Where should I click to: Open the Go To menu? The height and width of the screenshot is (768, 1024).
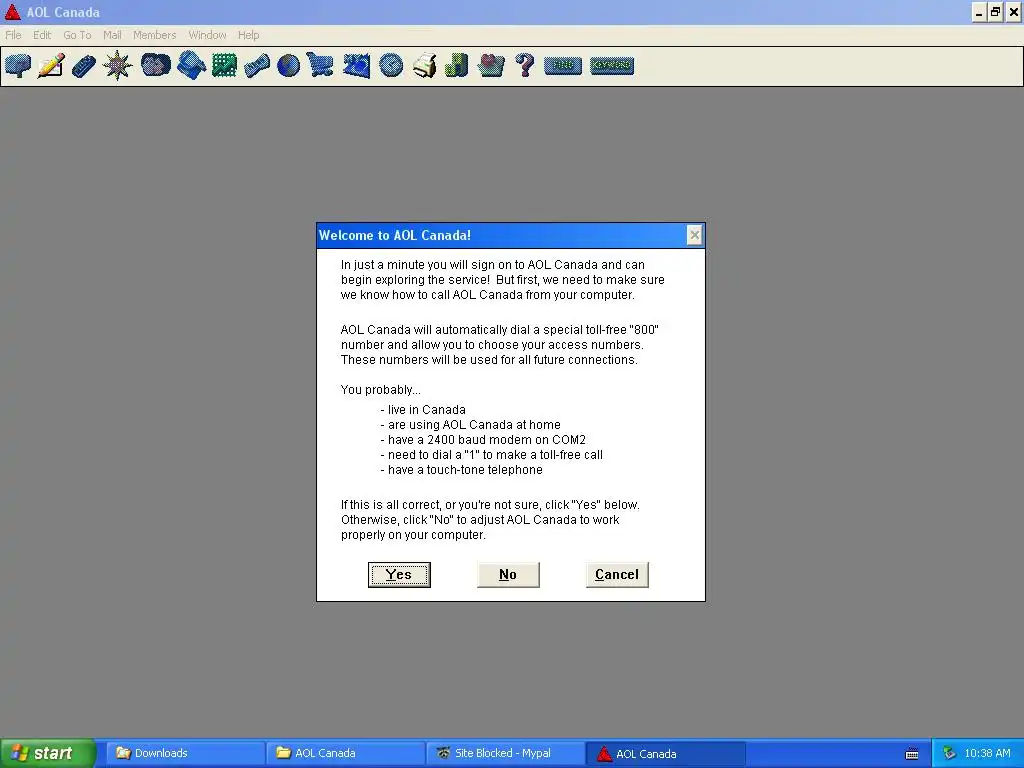(x=77, y=35)
